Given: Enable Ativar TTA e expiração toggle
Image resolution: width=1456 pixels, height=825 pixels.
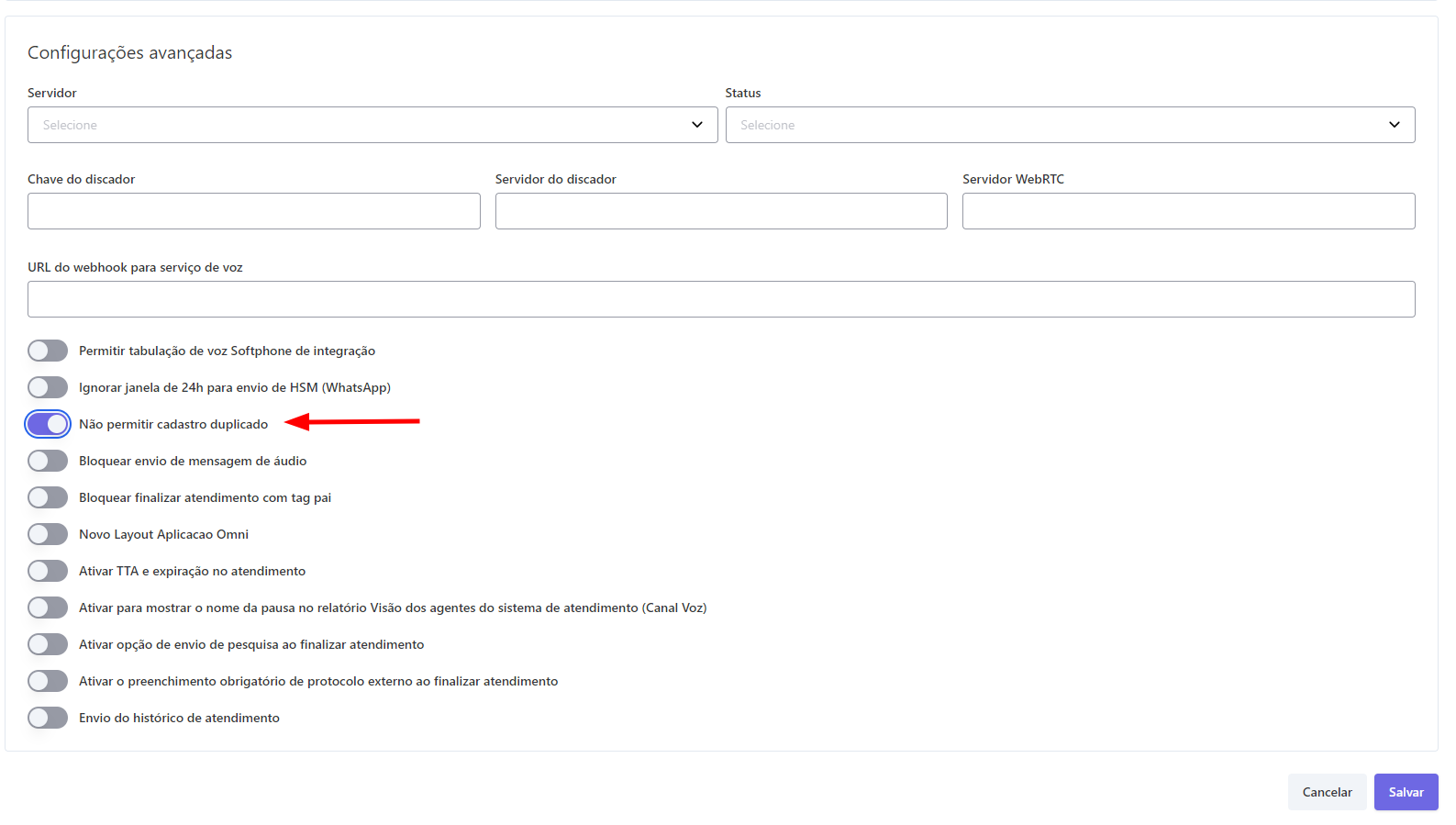Looking at the screenshot, I should point(48,571).
